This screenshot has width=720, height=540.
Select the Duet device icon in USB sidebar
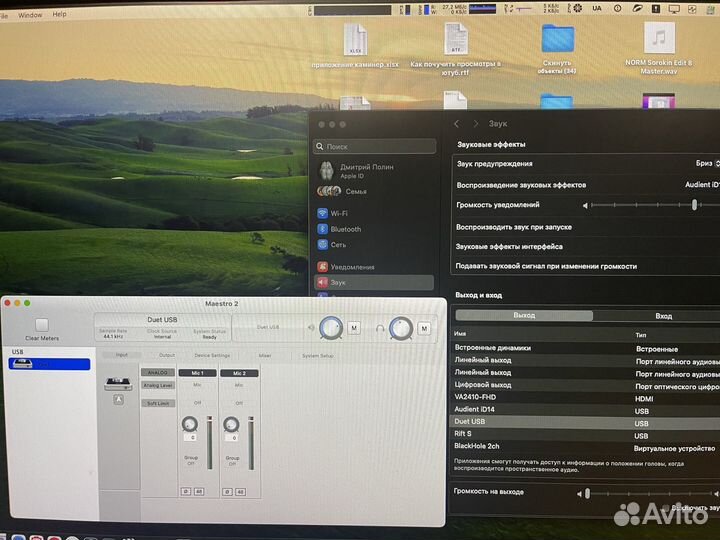pos(22,364)
